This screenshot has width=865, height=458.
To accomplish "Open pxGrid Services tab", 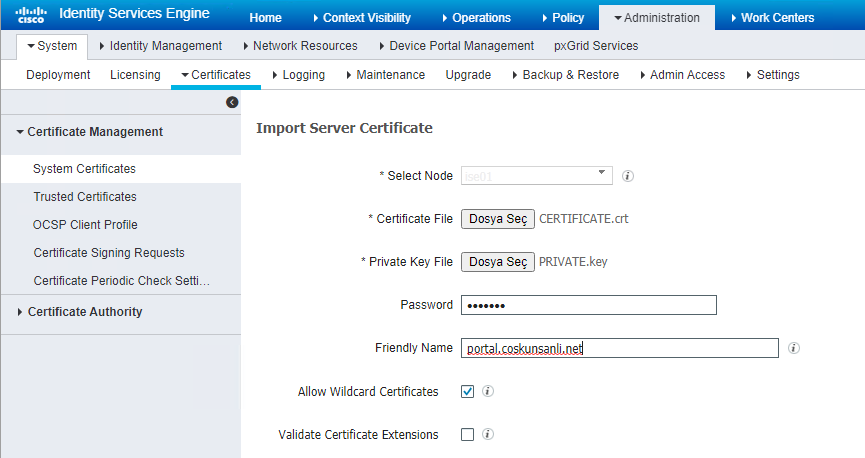I will (x=596, y=46).
